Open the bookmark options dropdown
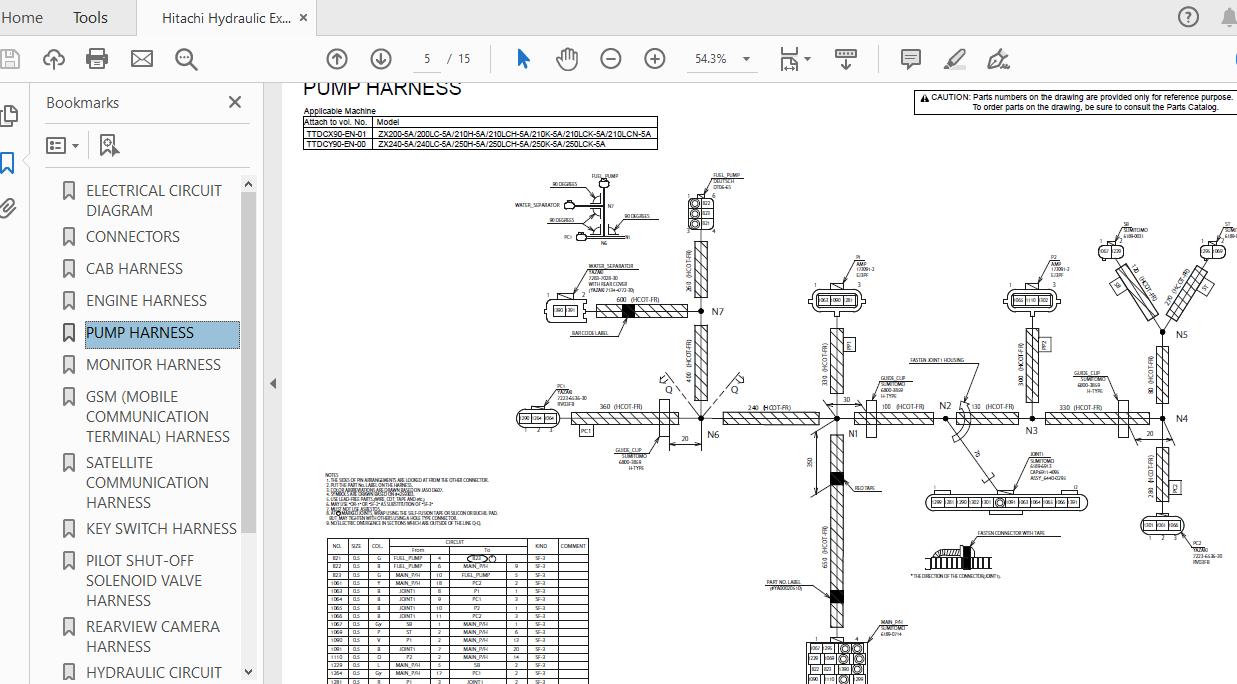 pos(61,145)
